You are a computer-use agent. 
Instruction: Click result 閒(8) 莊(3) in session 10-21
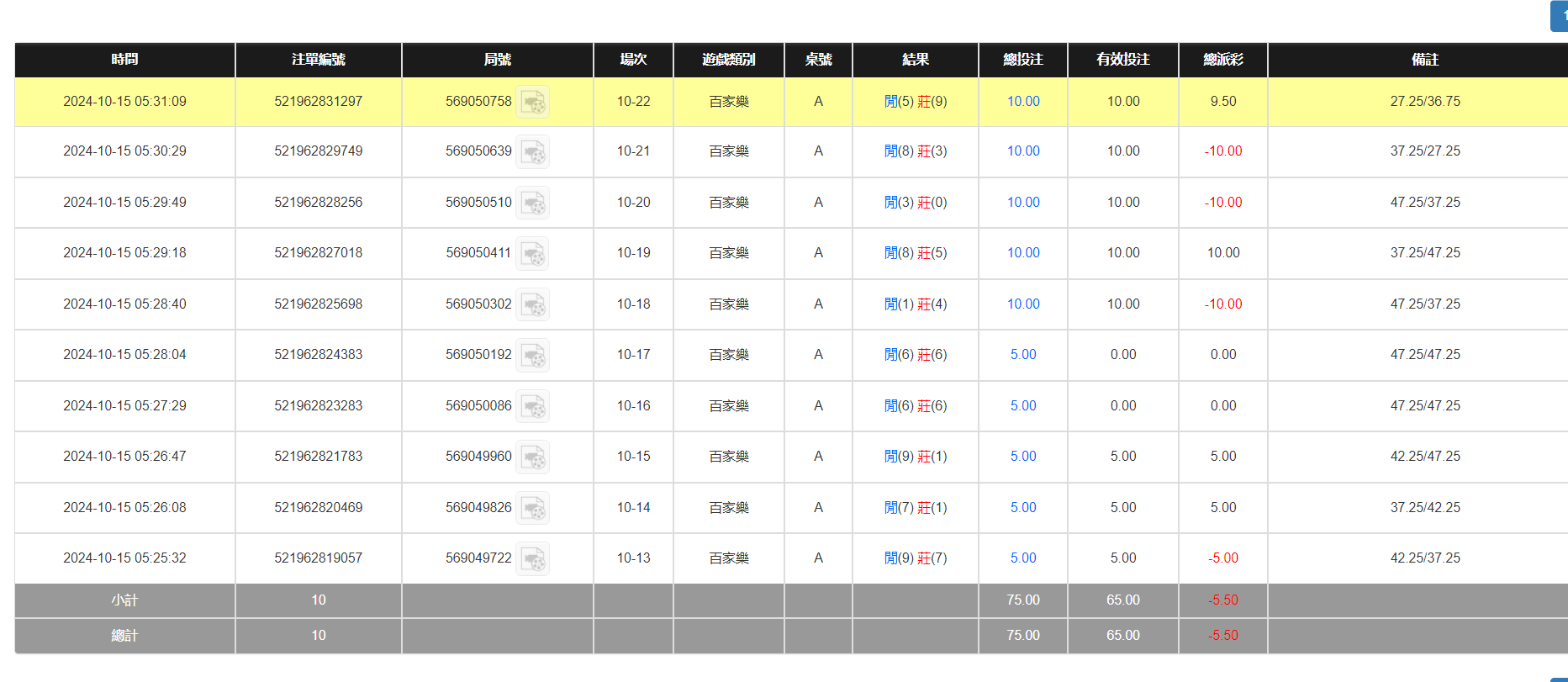tap(915, 151)
